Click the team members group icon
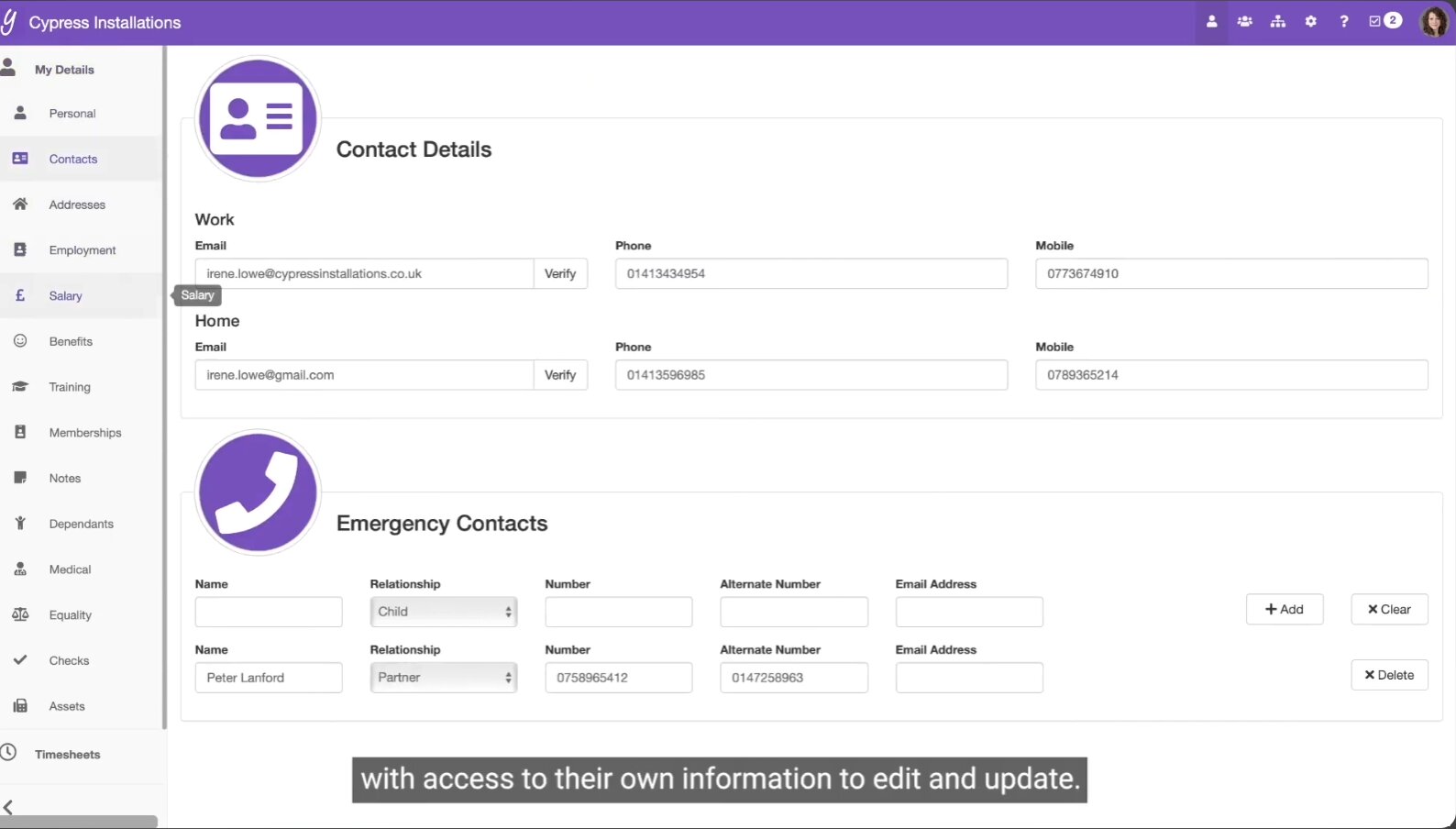 1244,21
